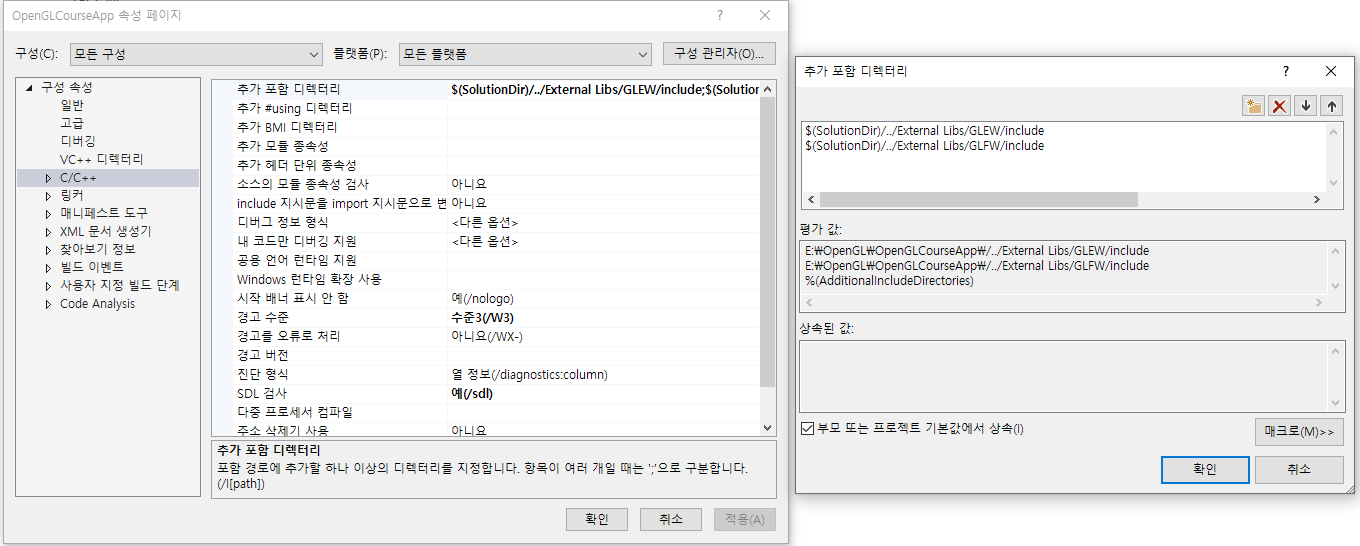The width and height of the screenshot is (1360, 546).
Task: Click the 열 정보(/diagnostics:column) value
Action: click(x=529, y=374)
